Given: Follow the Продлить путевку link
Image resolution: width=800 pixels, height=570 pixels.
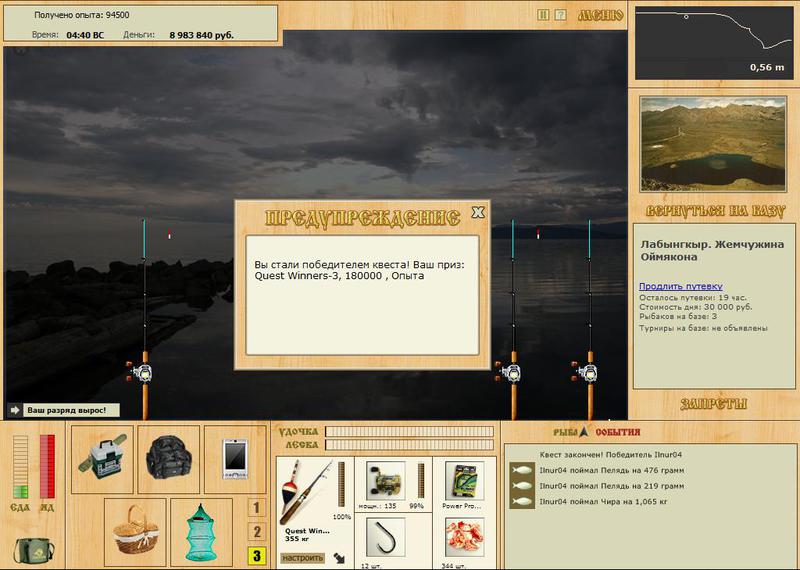Looking at the screenshot, I should (681, 286).
